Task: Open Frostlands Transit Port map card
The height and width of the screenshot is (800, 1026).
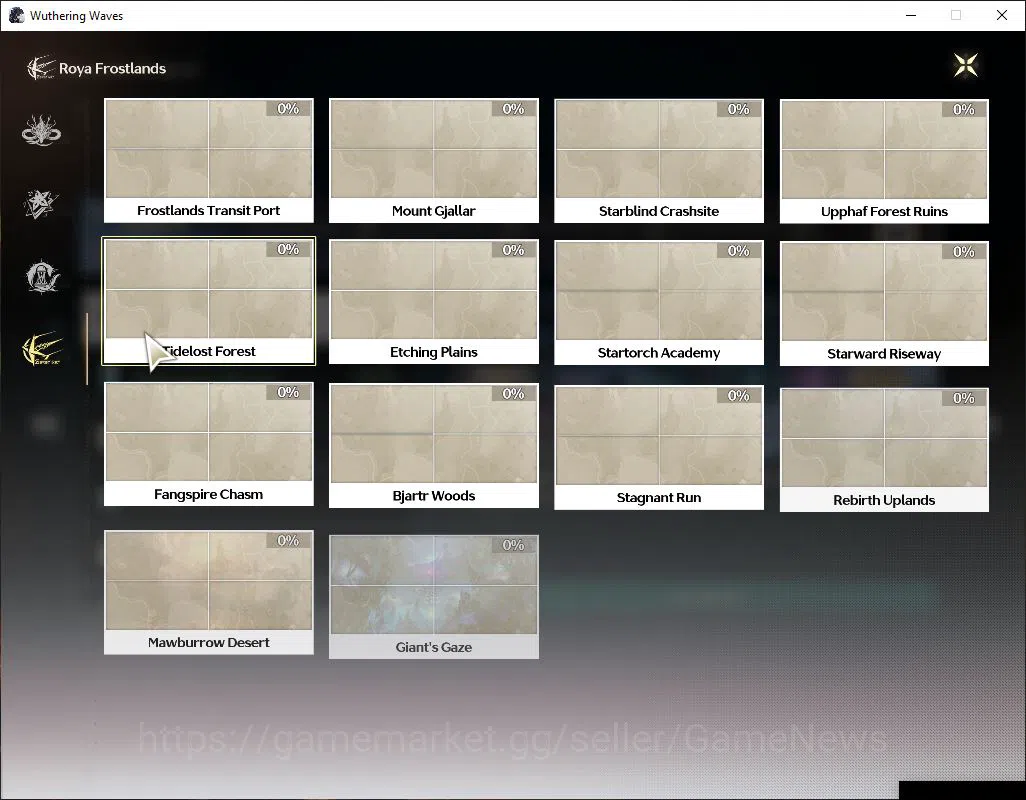Action: pos(209,160)
